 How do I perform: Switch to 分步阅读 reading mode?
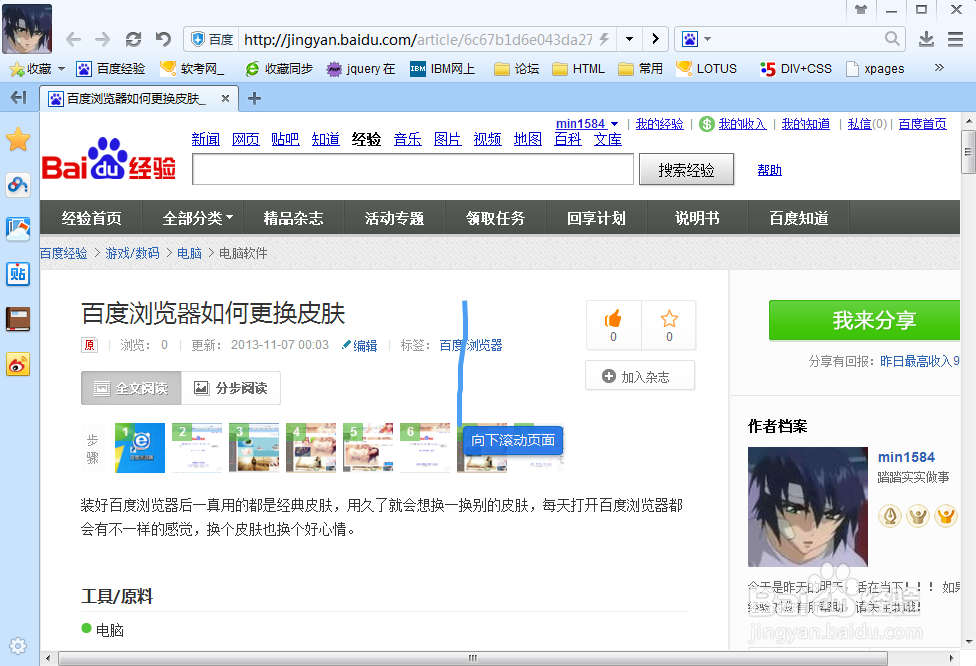(231, 388)
